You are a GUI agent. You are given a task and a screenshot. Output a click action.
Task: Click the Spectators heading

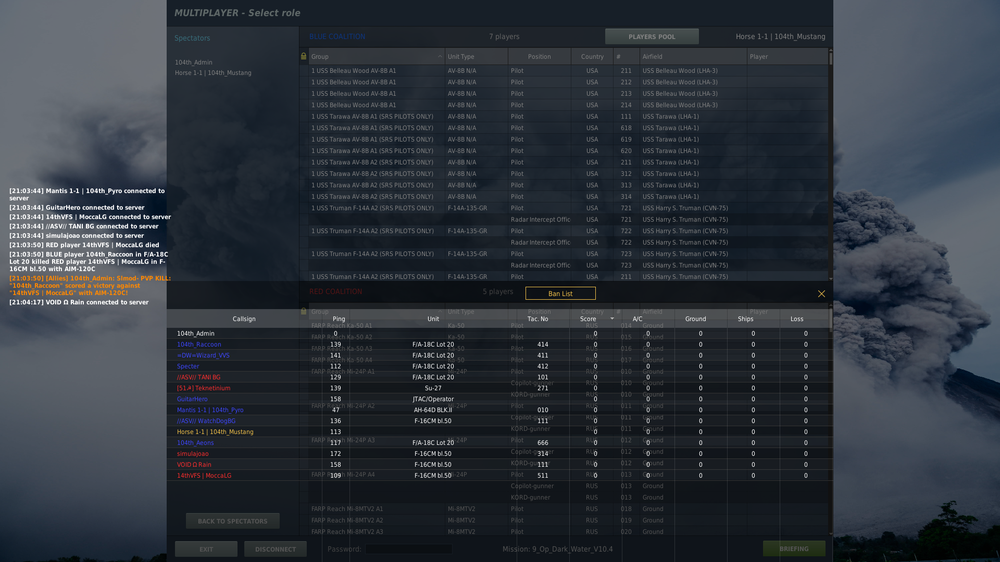coord(192,38)
